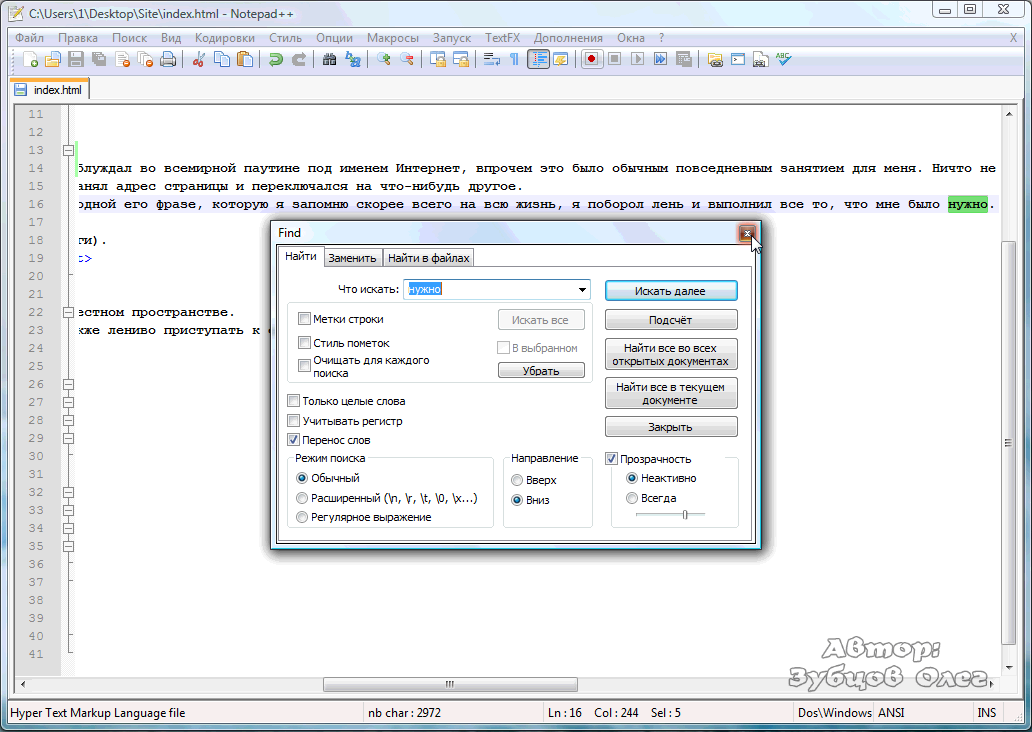Image resolution: width=1032 pixels, height=732 pixels.
Task: Switch to the Заменить tab
Action: (x=352, y=258)
